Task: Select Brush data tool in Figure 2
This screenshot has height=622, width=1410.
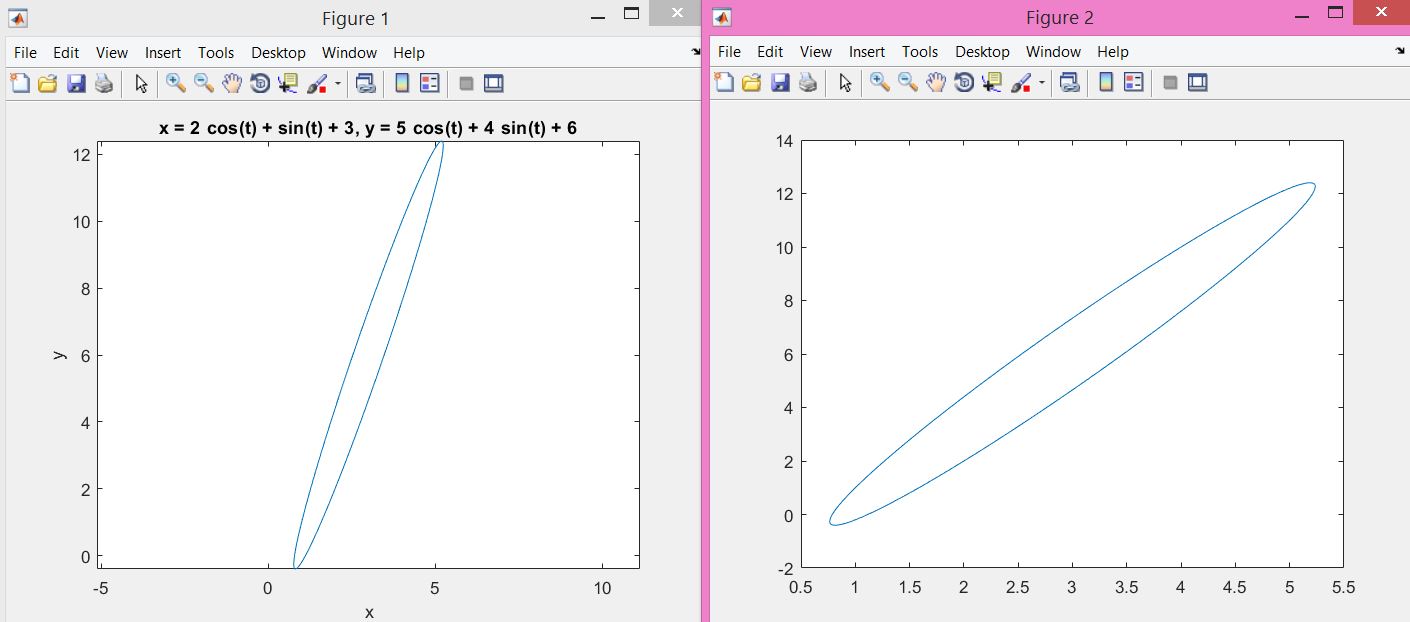Action: [x=1021, y=83]
